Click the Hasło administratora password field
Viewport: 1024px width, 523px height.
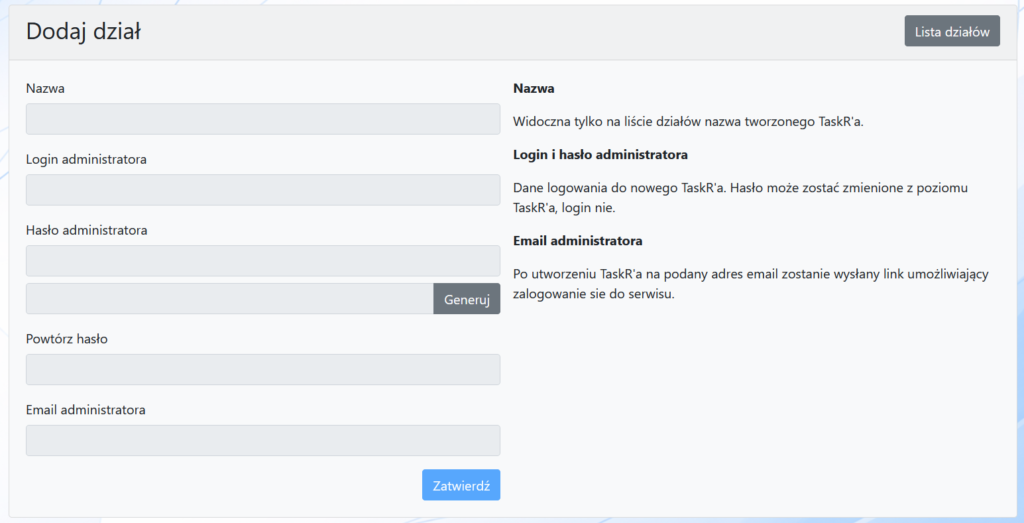point(262,261)
